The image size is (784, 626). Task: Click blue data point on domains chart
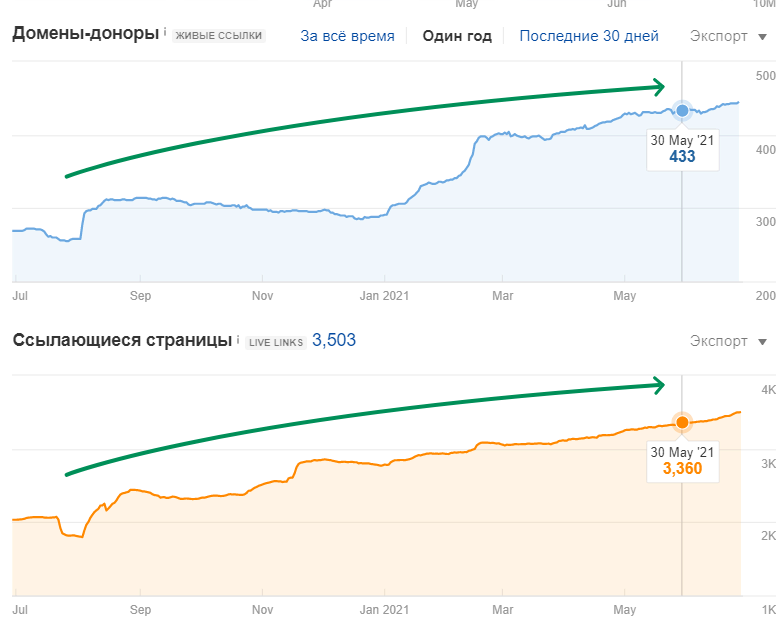(682, 110)
